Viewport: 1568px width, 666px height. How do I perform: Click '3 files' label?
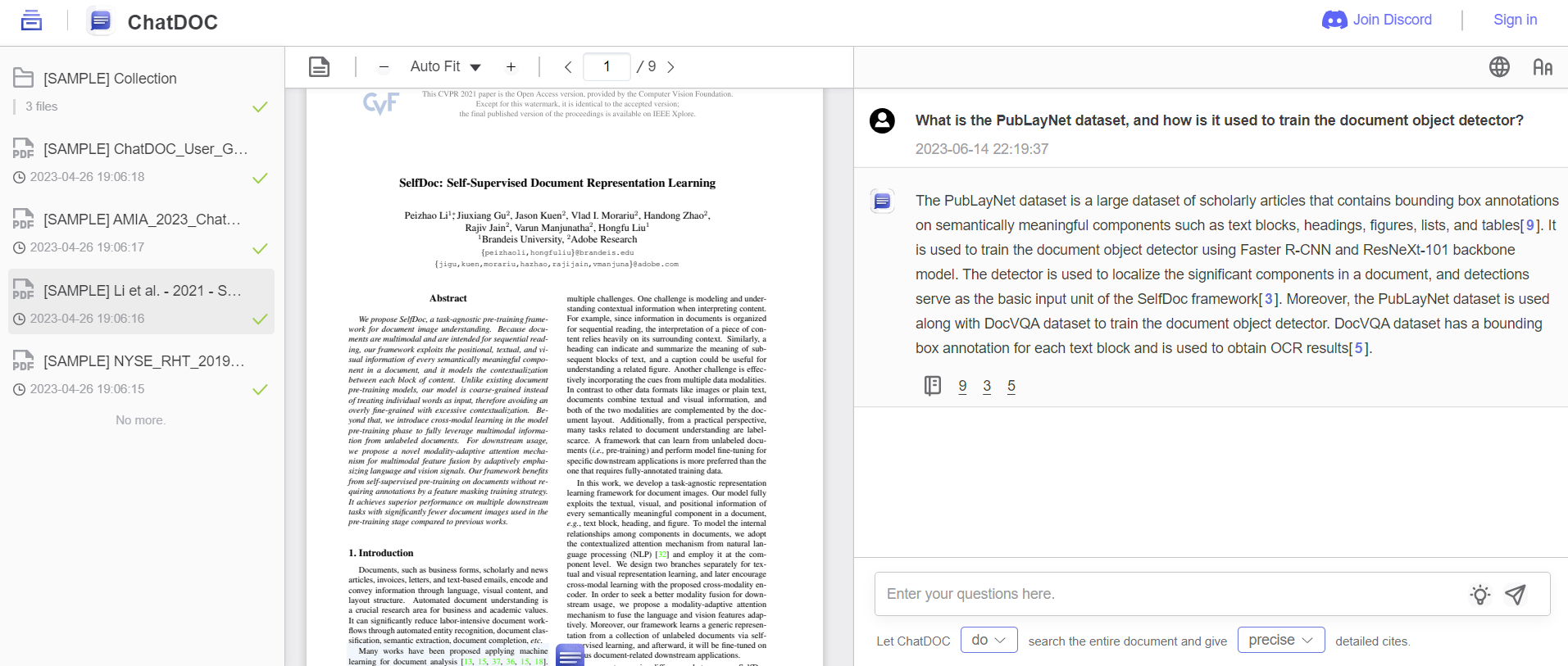pos(41,106)
